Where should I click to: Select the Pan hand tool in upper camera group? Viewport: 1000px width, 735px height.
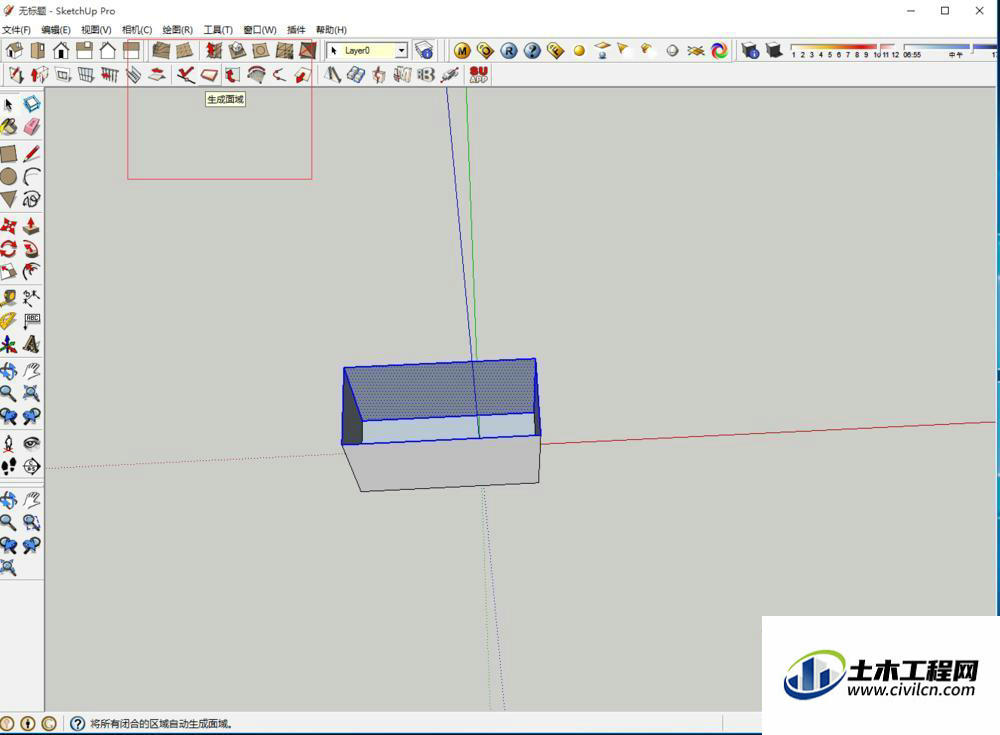tap(31, 371)
